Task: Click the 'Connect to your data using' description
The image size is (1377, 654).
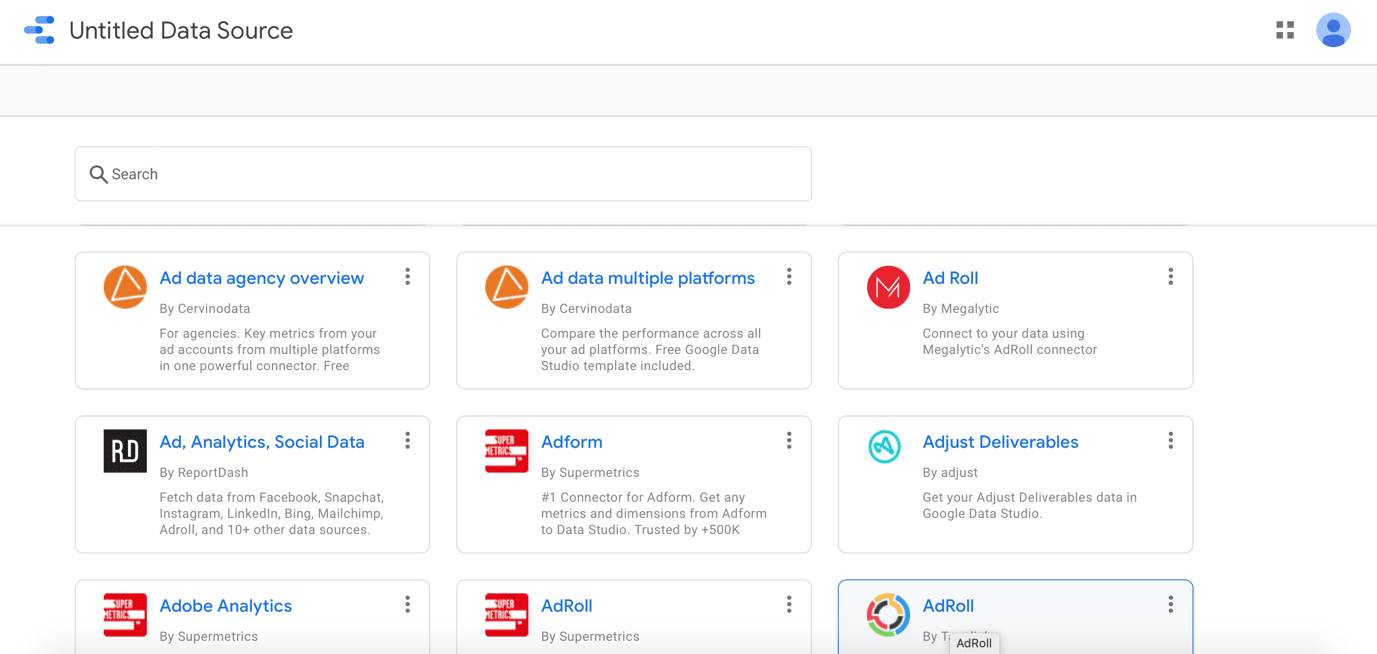Action: pos(1010,342)
